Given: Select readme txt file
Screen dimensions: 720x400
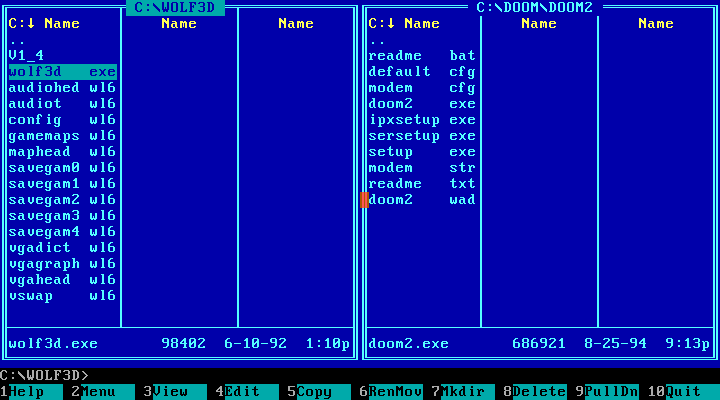Looking at the screenshot, I should (x=422, y=184).
